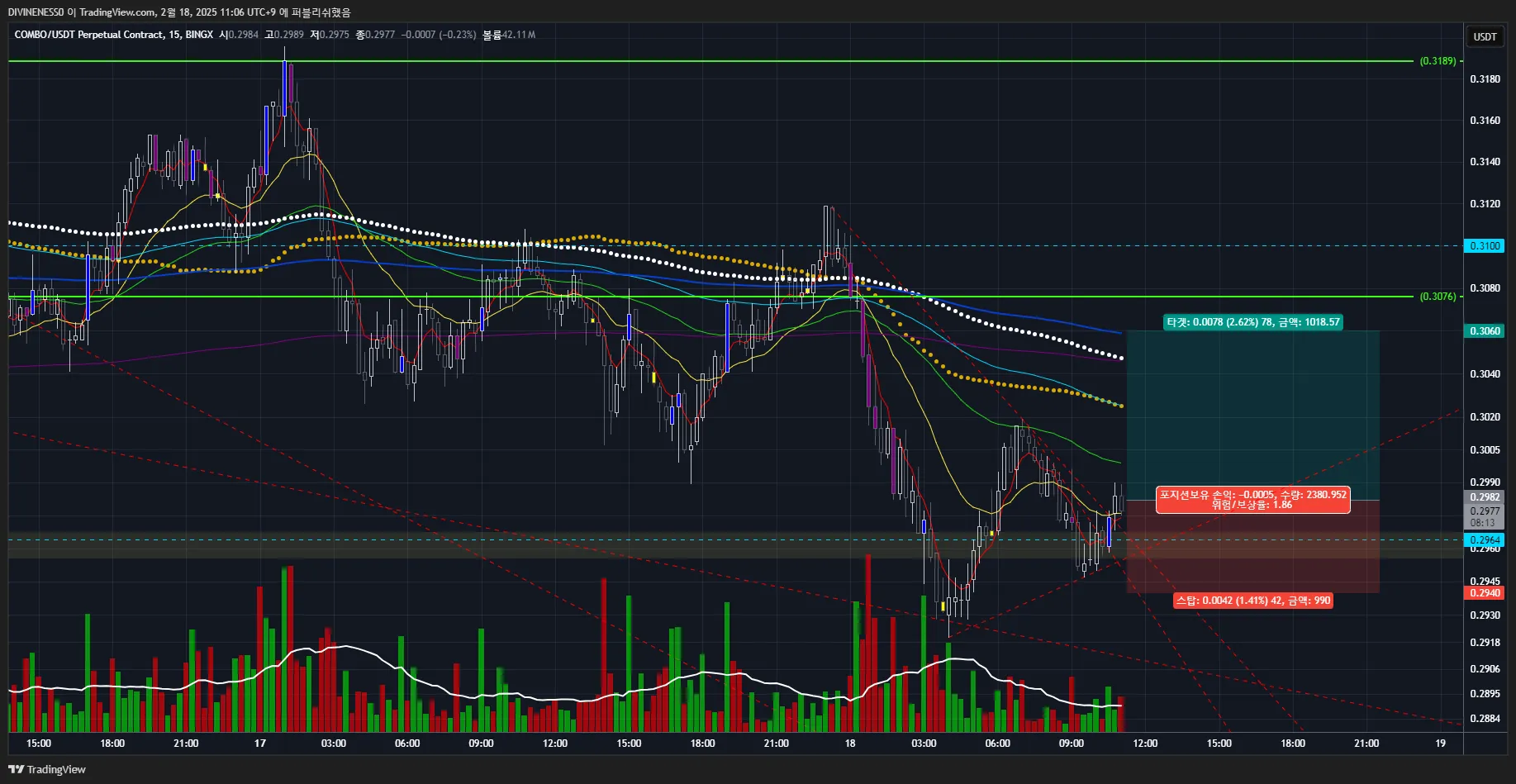This screenshot has width=1516, height=784.
Task: Click the 0.2906 price scale label
Action: coord(1485,668)
